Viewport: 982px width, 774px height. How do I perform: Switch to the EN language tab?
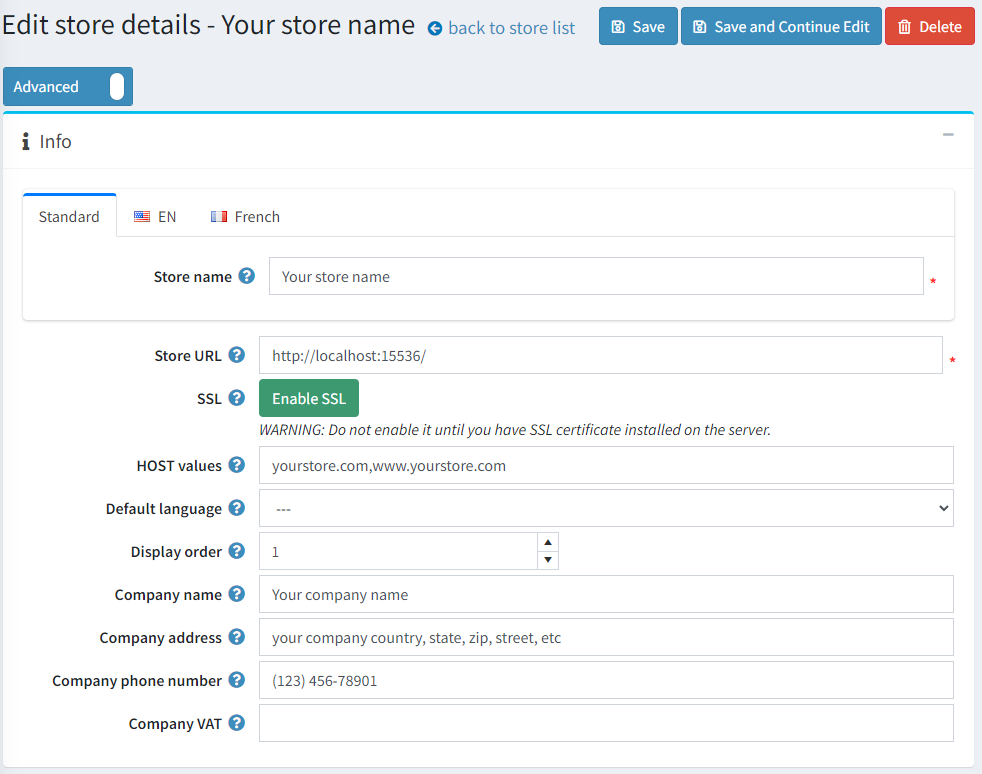[155, 216]
